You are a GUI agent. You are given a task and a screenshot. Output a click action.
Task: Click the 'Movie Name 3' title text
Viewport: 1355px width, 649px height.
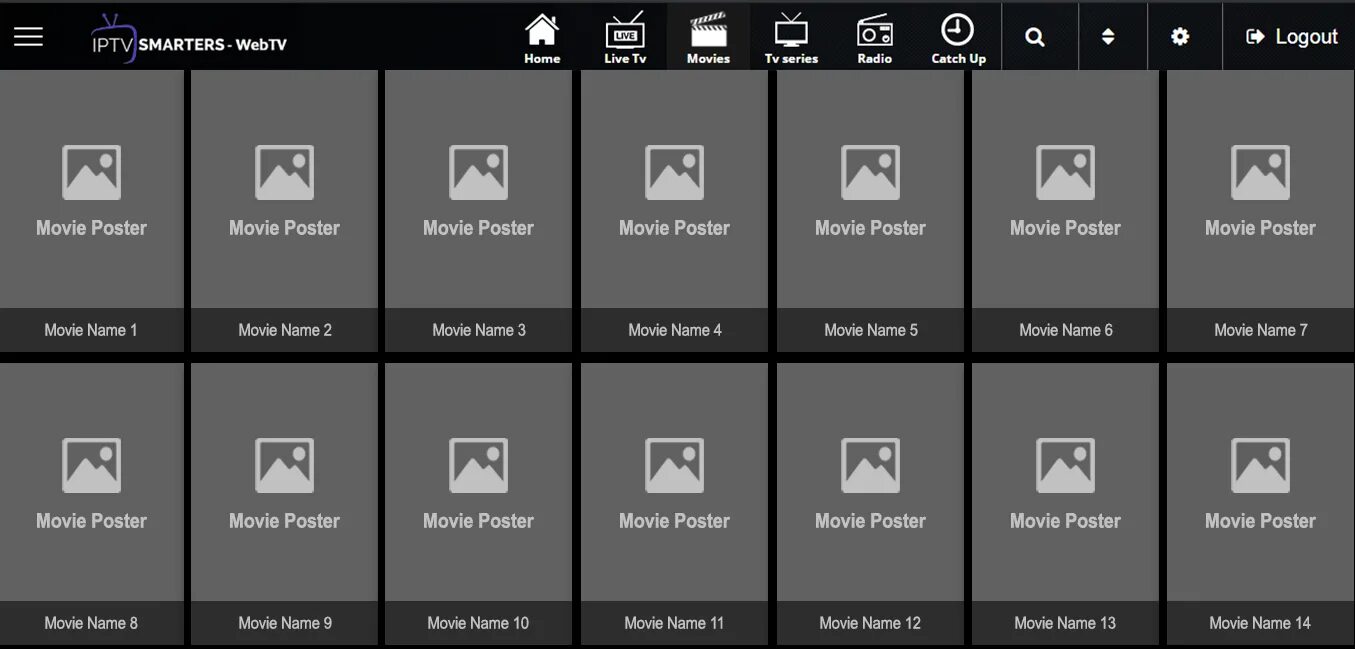click(479, 330)
